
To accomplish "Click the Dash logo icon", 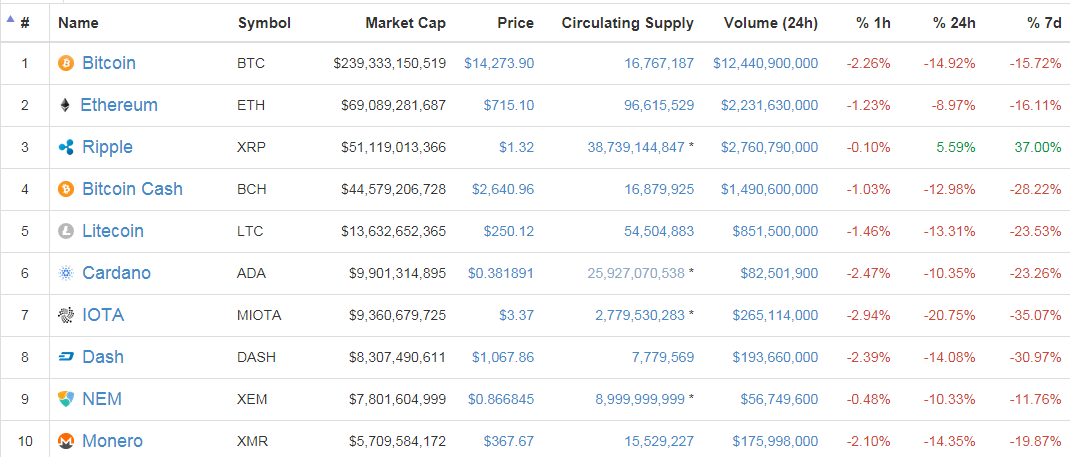I will (66, 357).
